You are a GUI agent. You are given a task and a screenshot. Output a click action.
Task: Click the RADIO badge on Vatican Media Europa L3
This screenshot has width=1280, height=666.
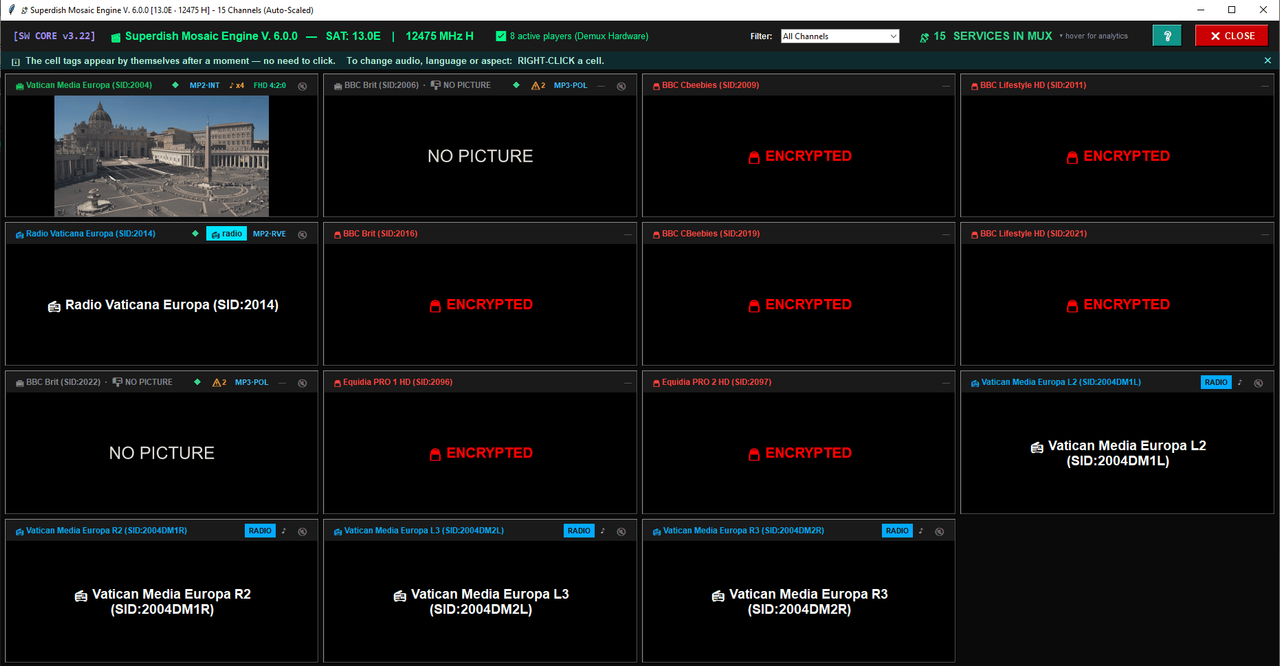579,531
